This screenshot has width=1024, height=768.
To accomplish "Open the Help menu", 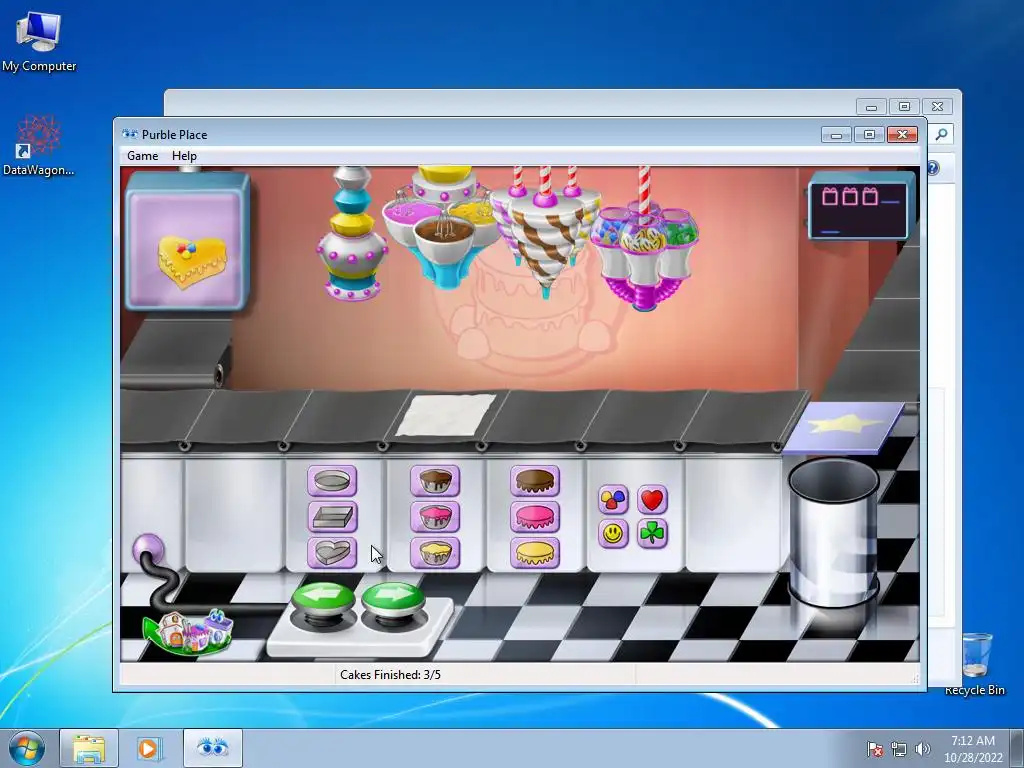I will [x=184, y=156].
